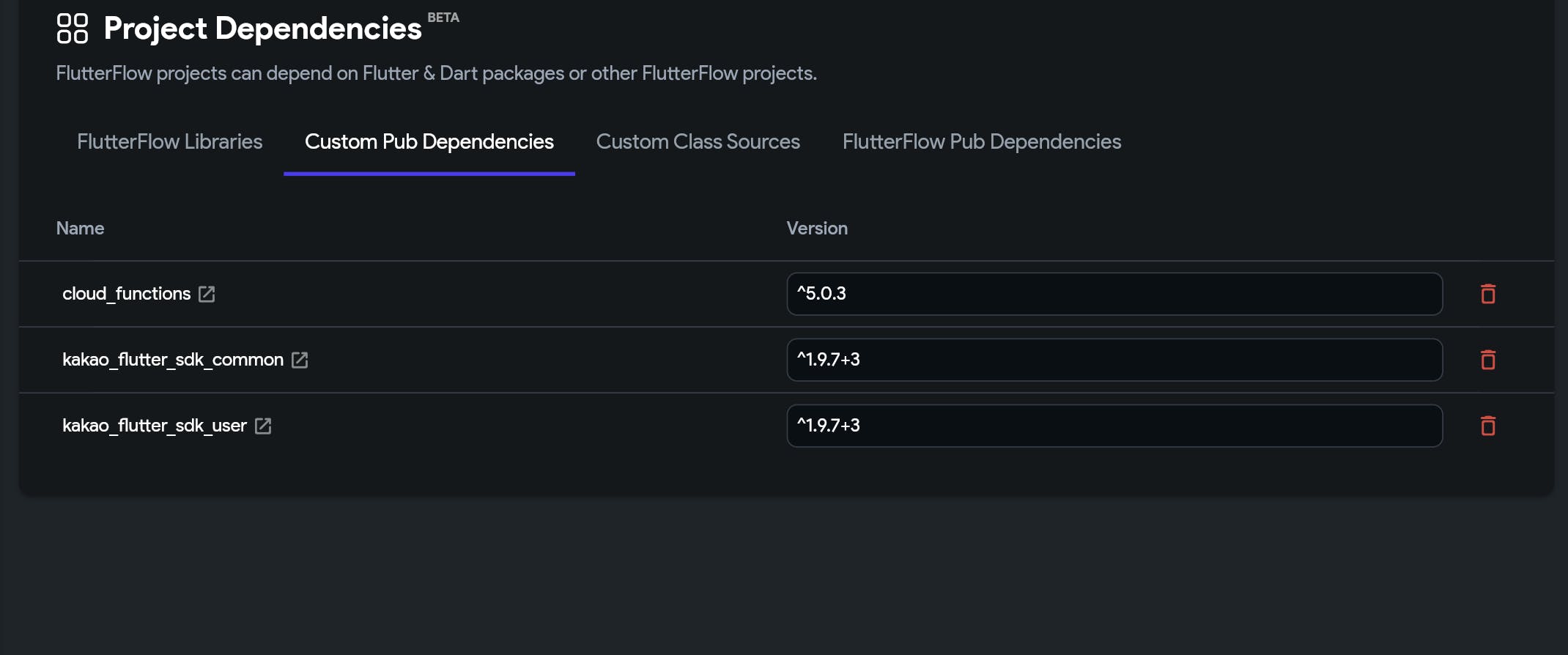The image size is (1568, 655).
Task: Click kakao_flutter_sdk_user version text box
Action: (1114, 426)
